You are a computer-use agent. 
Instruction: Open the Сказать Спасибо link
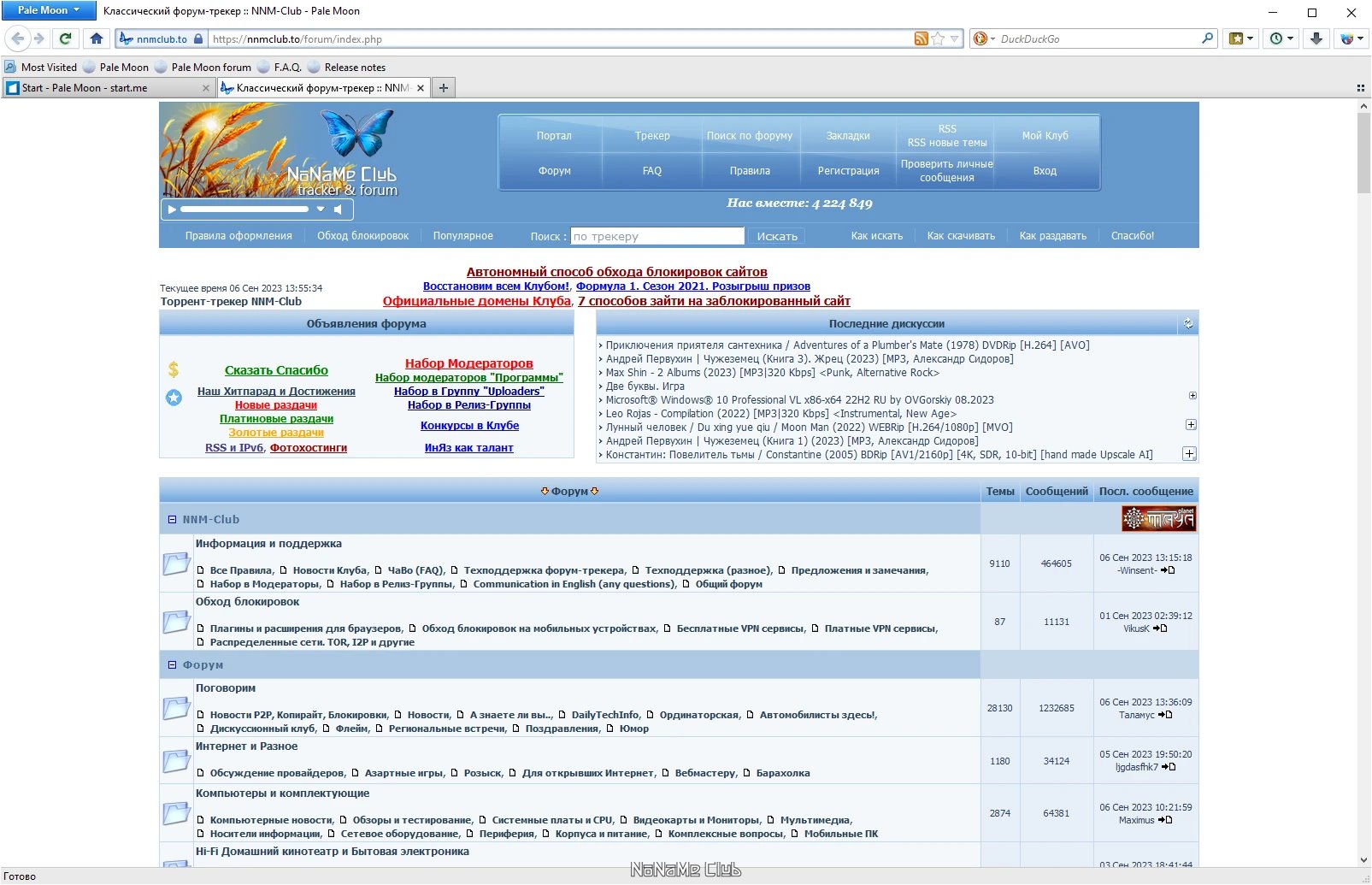[x=276, y=370]
